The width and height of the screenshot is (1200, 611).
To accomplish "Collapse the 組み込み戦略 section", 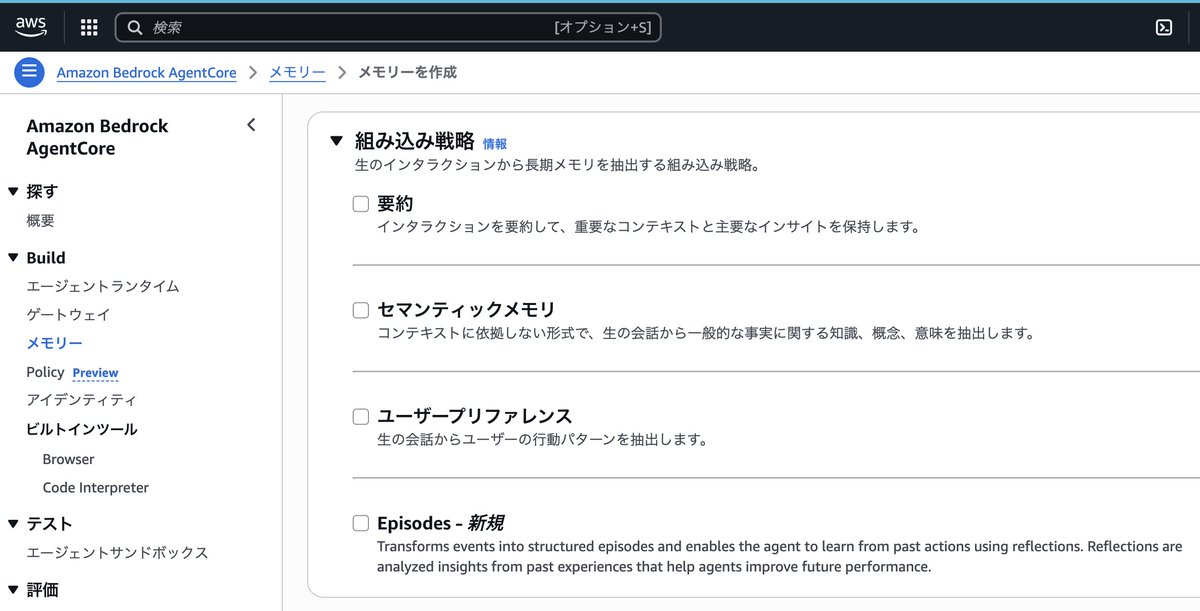I will (337, 141).
